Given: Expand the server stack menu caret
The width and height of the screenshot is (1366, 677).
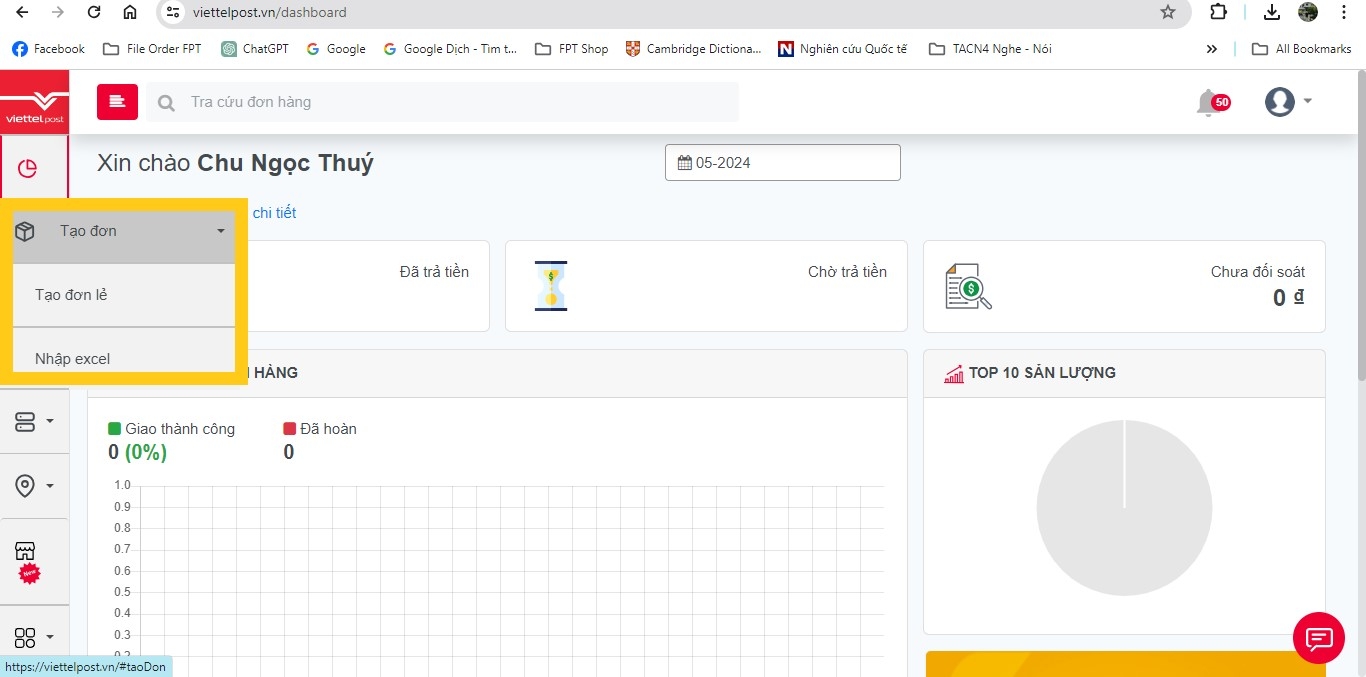Looking at the screenshot, I should (50, 421).
